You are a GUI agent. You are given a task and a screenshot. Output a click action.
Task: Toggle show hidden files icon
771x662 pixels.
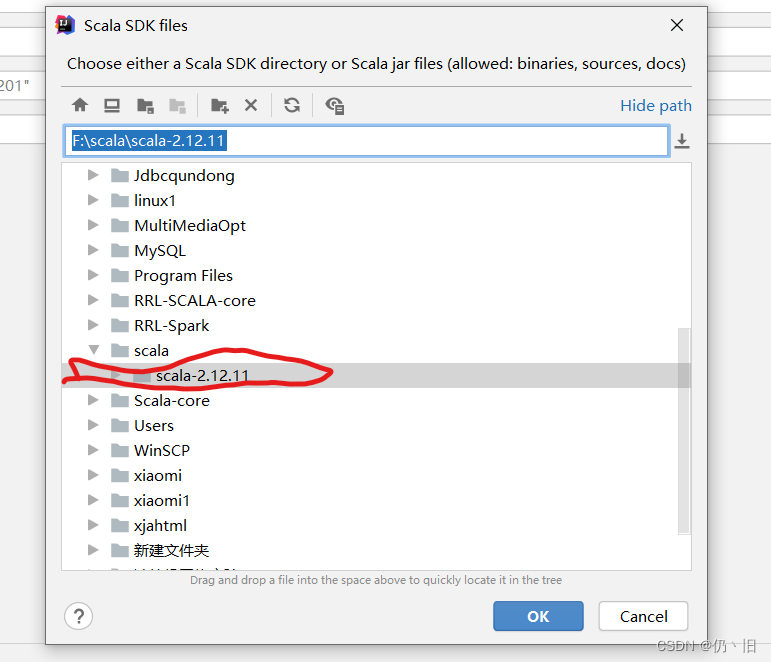335,106
